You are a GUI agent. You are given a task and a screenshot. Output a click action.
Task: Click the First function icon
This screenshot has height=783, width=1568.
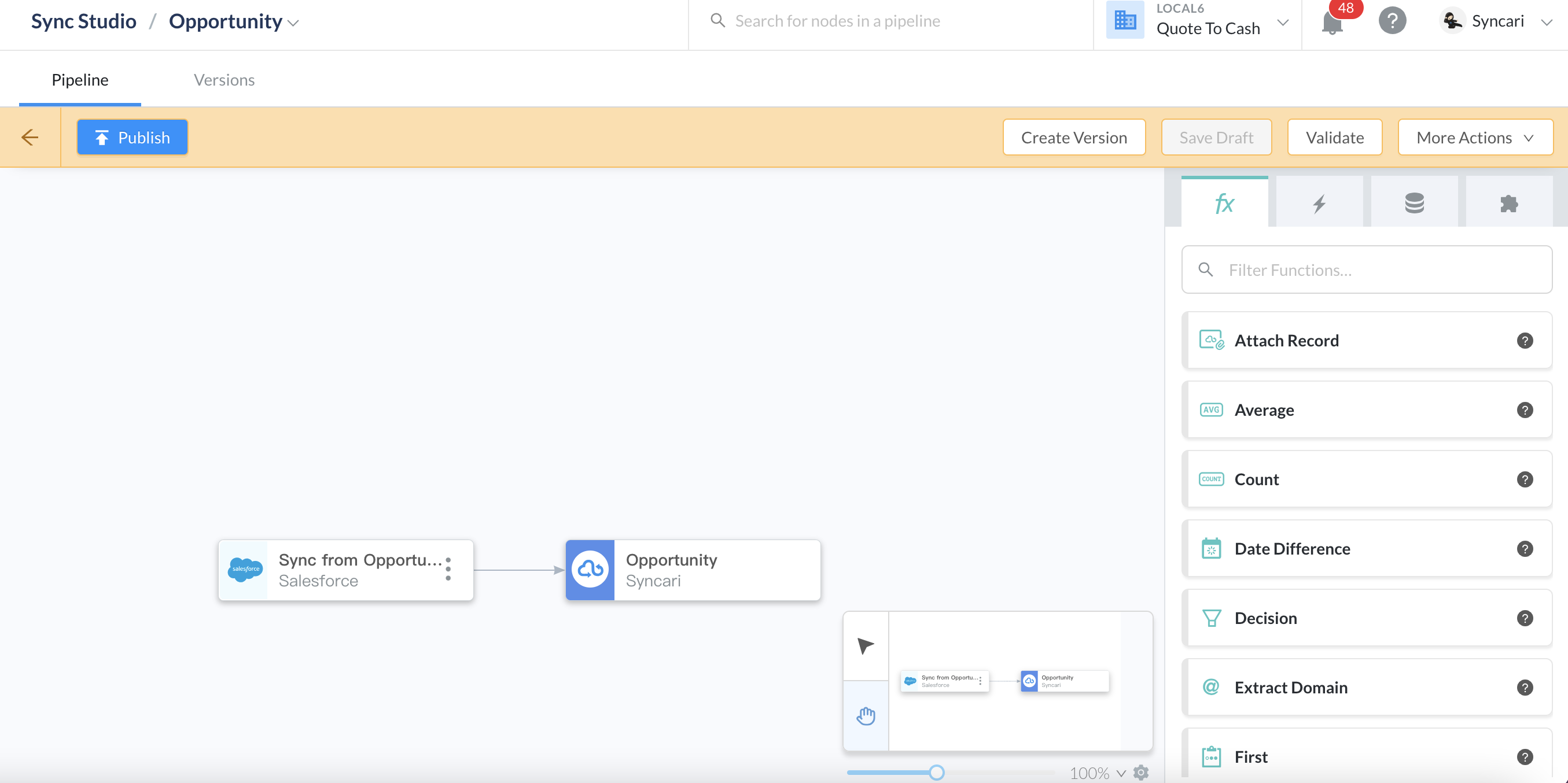click(1212, 756)
